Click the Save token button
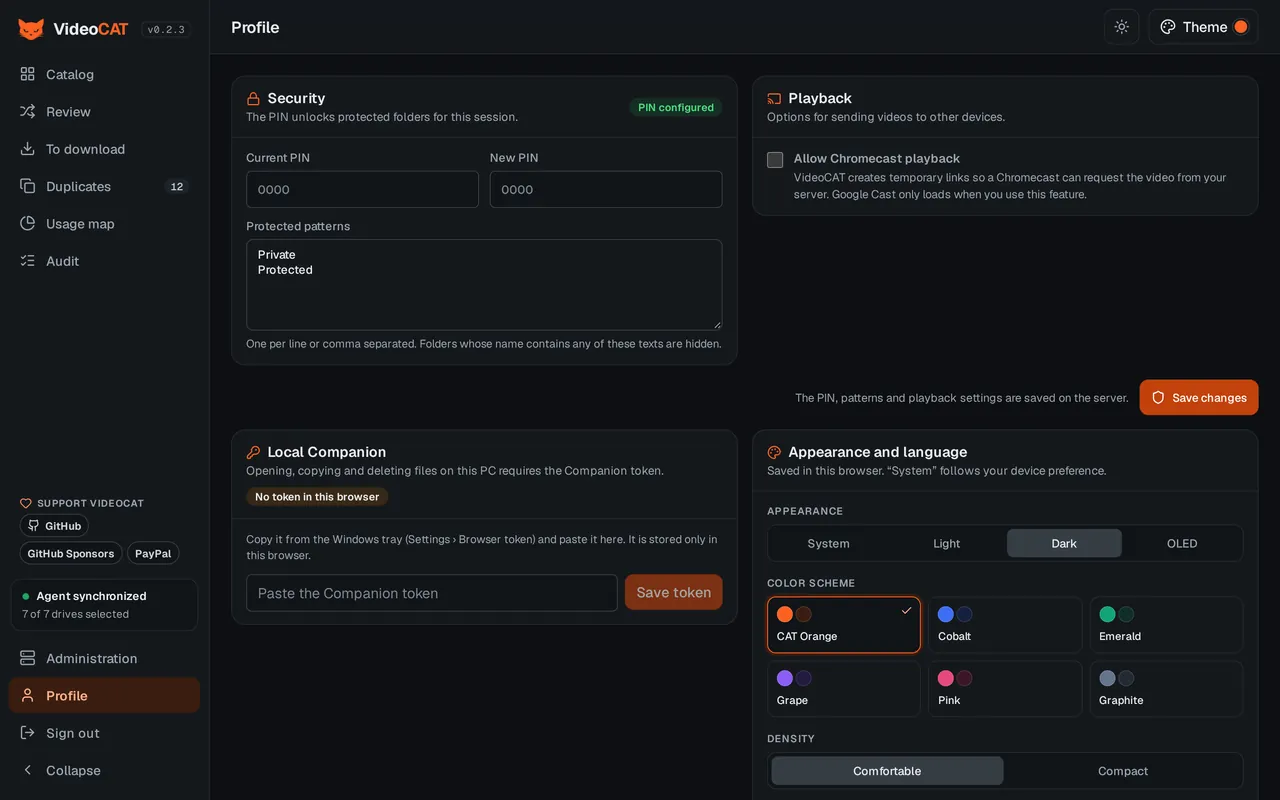The width and height of the screenshot is (1280, 800). tap(674, 592)
